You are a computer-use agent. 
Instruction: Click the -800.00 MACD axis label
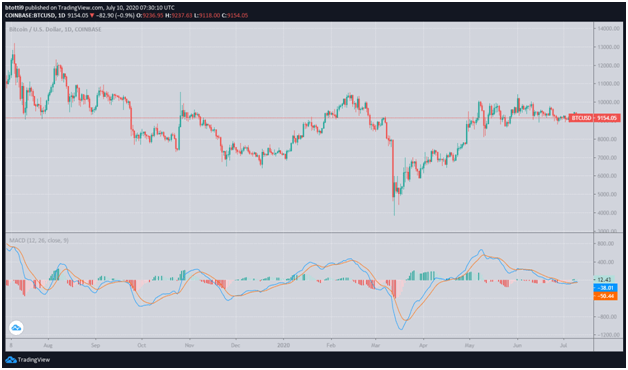[x=608, y=317]
